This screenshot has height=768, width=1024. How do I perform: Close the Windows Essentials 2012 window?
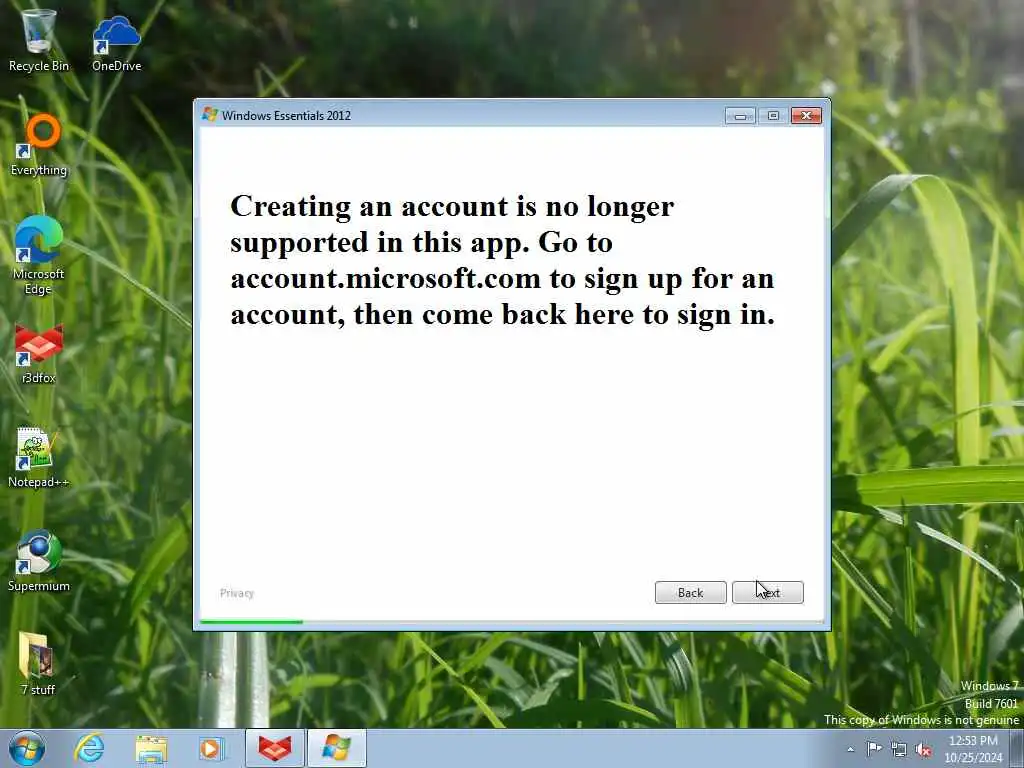point(807,116)
